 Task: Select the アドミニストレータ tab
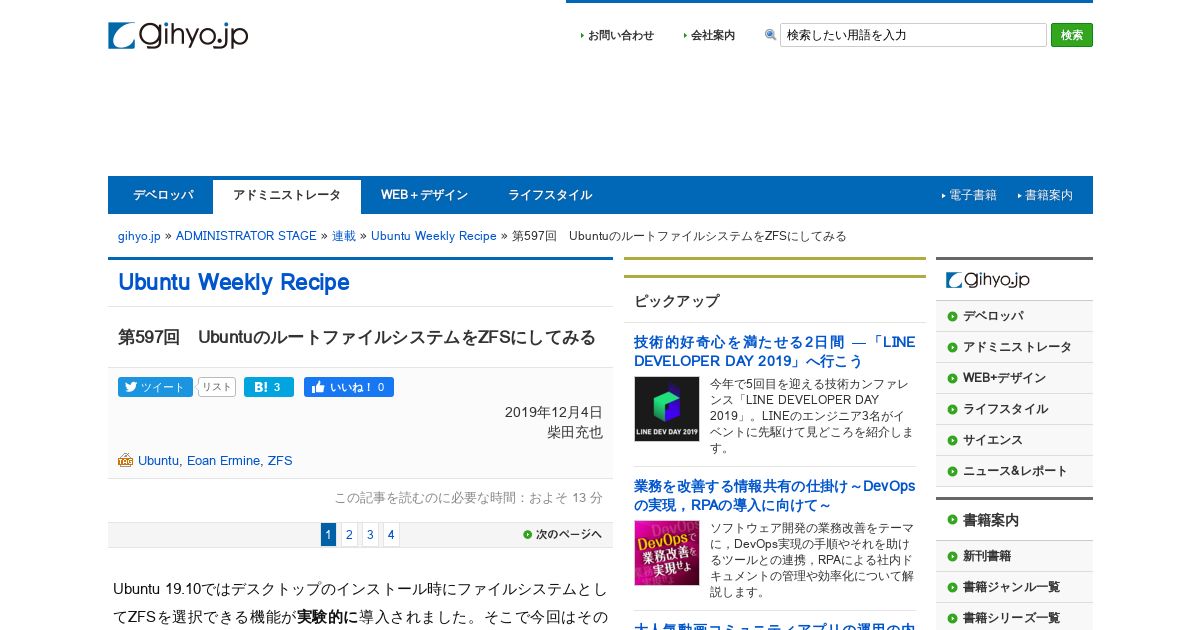click(287, 196)
